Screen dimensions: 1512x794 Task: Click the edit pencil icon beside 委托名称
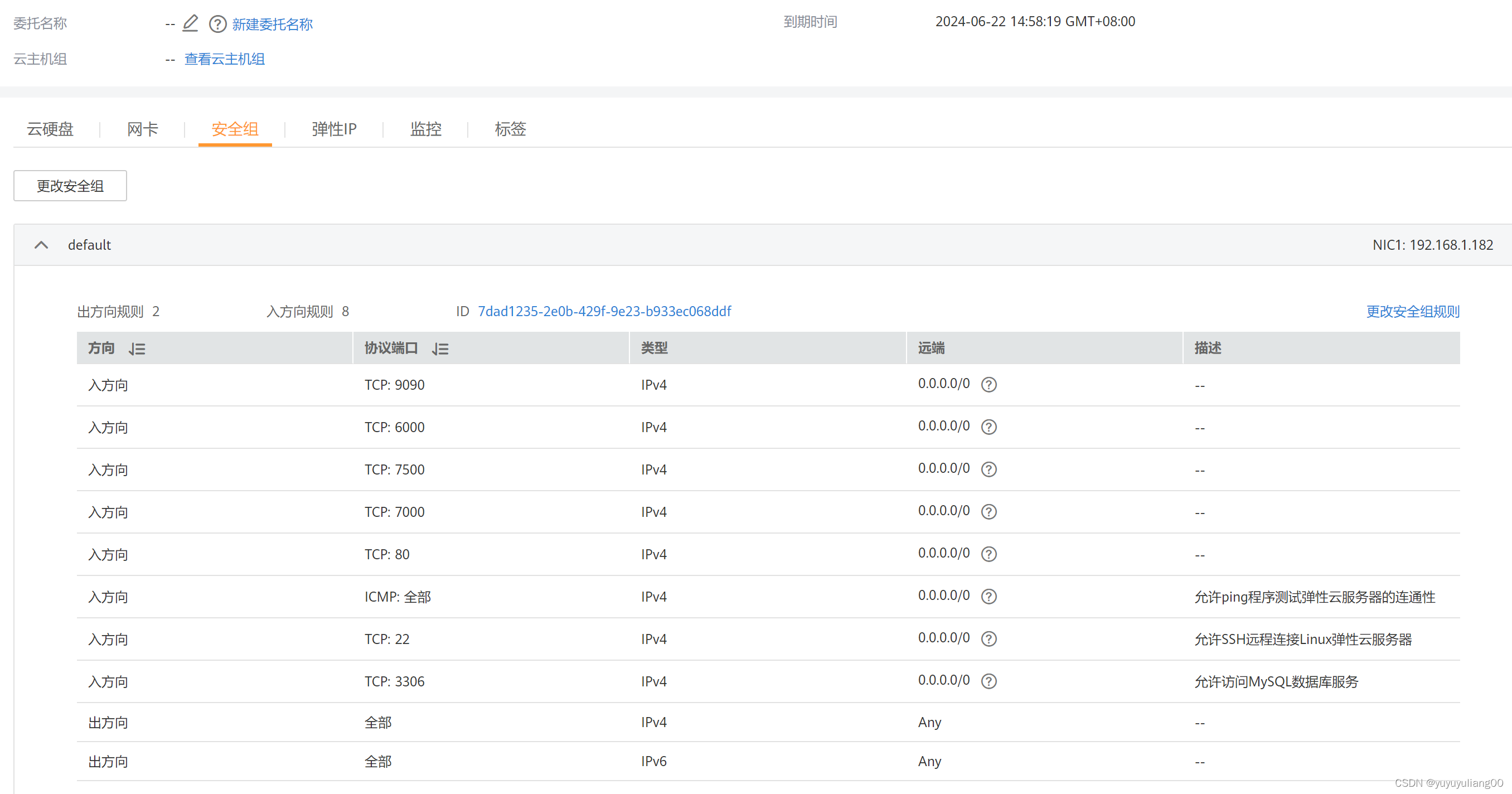(190, 23)
